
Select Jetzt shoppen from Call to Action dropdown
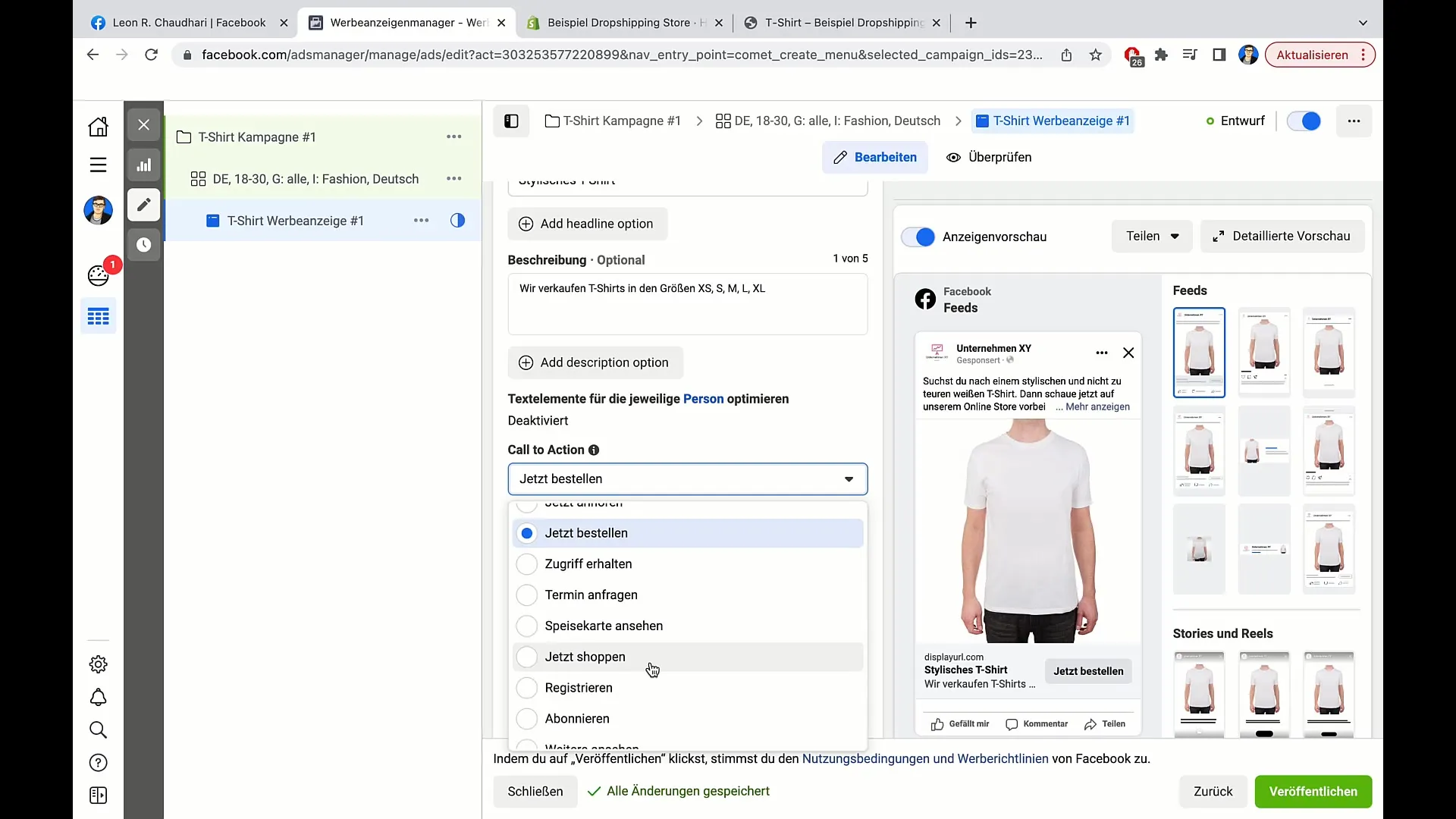coord(585,657)
